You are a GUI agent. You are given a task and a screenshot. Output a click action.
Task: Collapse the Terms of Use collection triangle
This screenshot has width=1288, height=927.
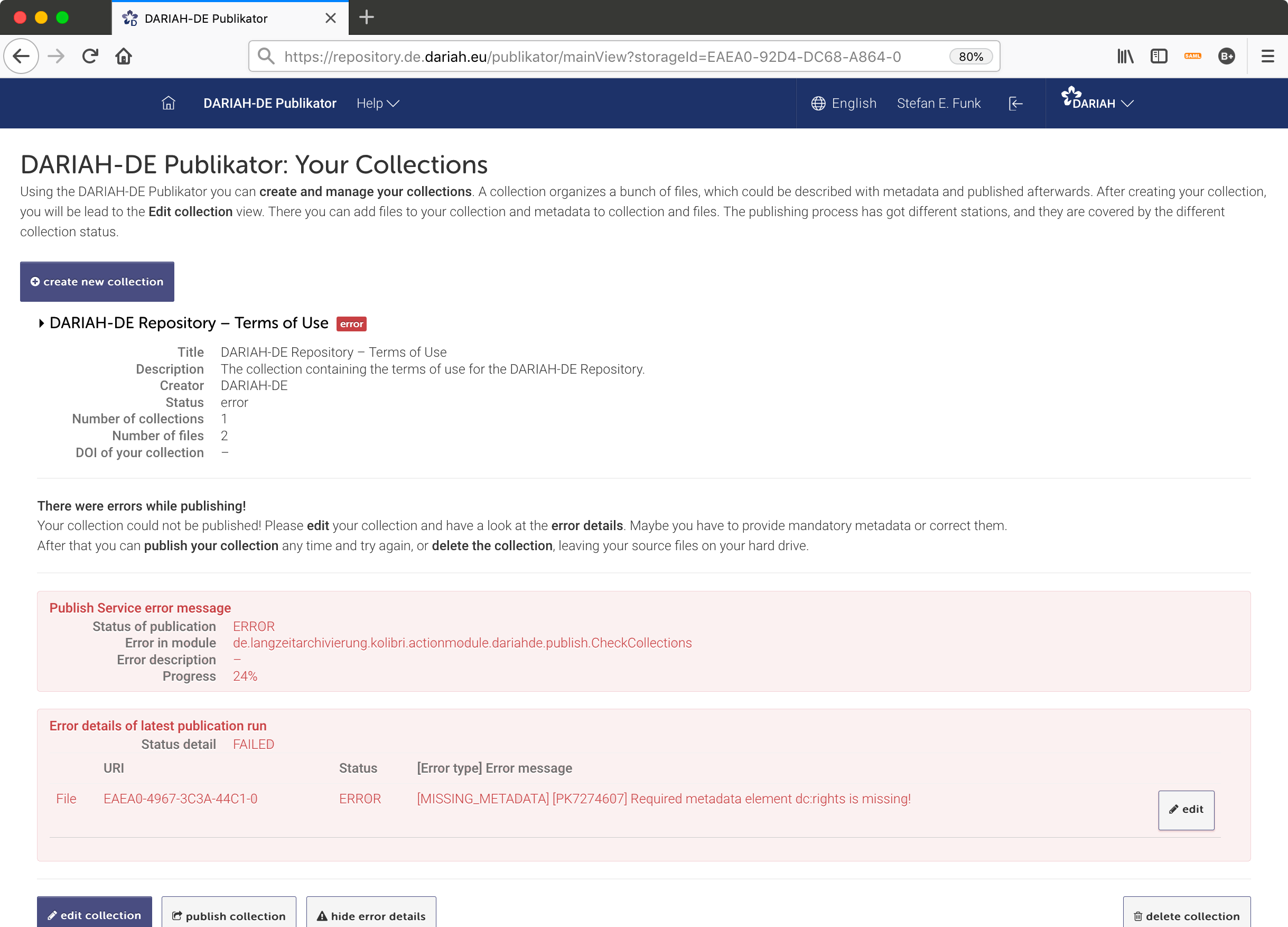pyautogui.click(x=41, y=323)
